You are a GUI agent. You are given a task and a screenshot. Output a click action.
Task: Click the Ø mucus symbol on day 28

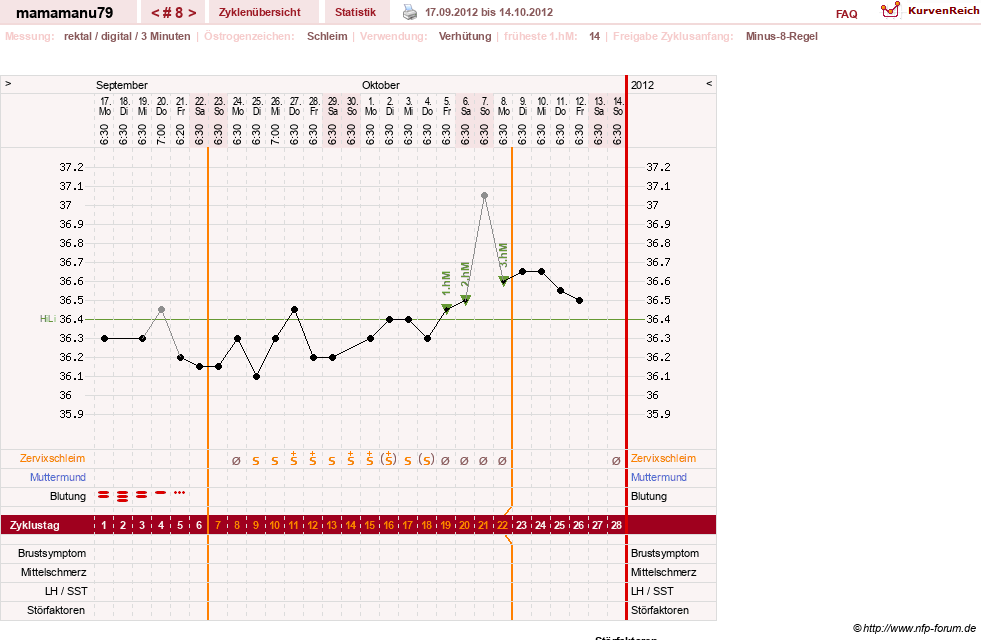616,461
